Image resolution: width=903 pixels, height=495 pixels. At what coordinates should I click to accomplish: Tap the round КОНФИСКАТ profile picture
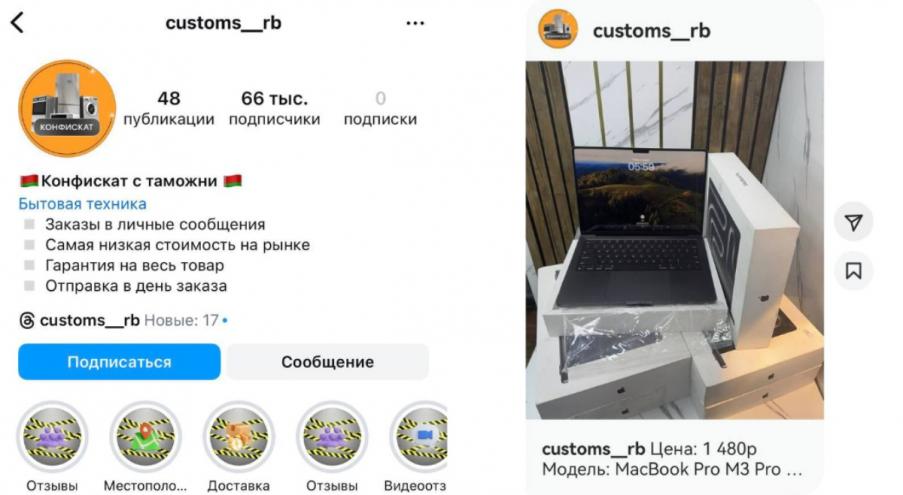coord(67,108)
